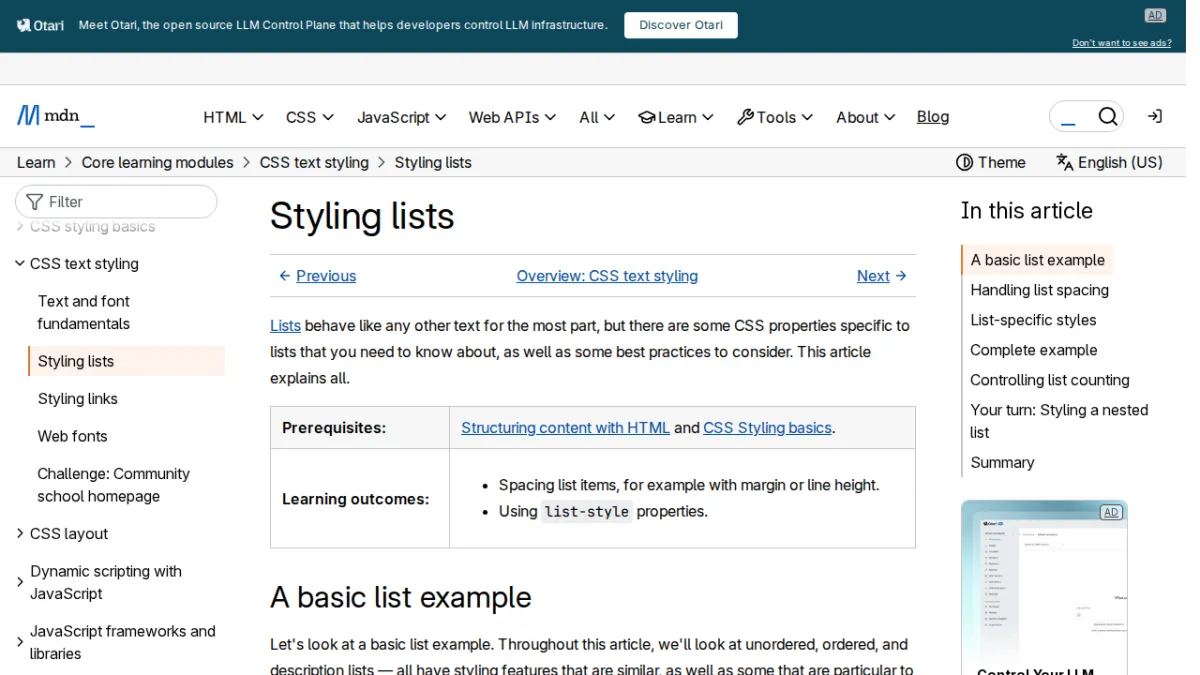Image resolution: width=1200 pixels, height=675 pixels.
Task: Open the Learn menu
Action: click(676, 117)
